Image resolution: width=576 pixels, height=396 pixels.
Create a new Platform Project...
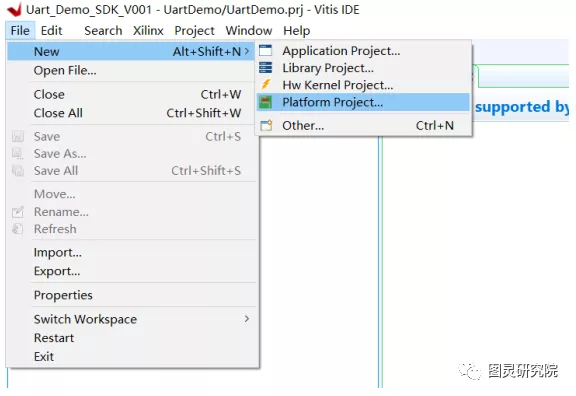click(363, 102)
